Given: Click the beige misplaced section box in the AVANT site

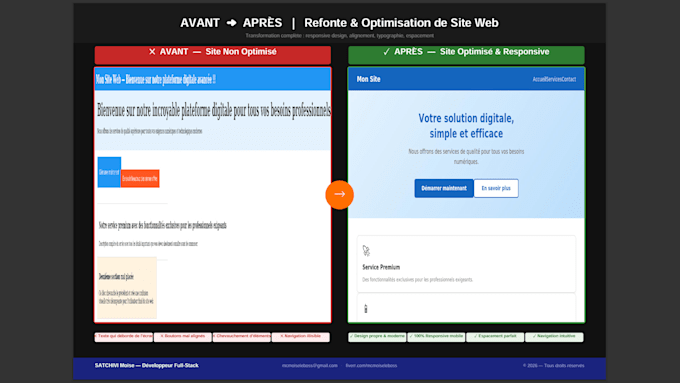Looking at the screenshot, I should click(127, 288).
